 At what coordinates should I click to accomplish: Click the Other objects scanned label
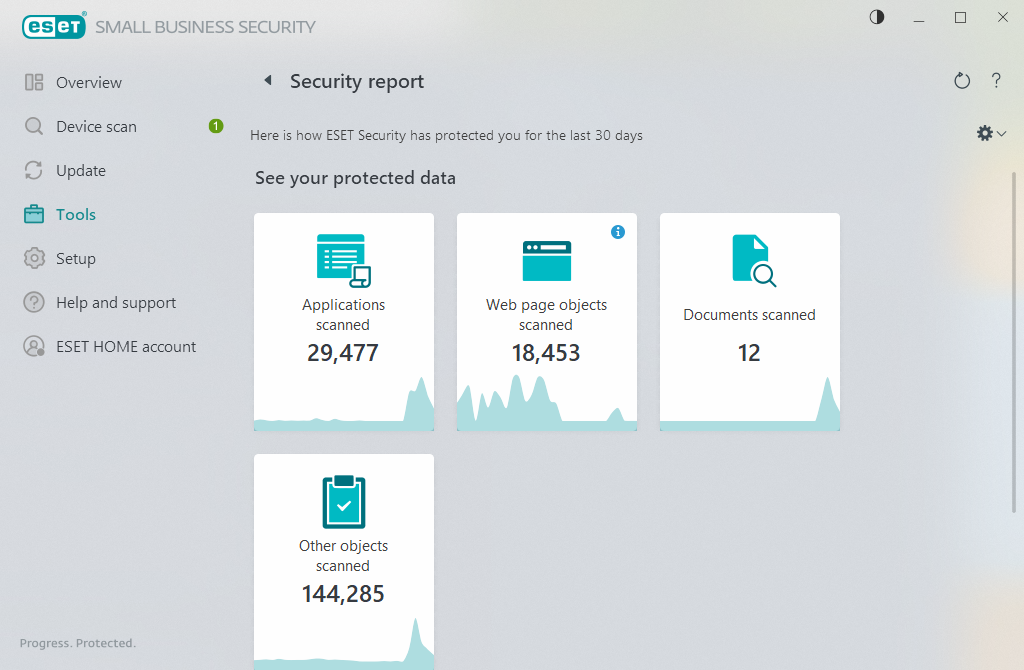pyautogui.click(x=343, y=556)
